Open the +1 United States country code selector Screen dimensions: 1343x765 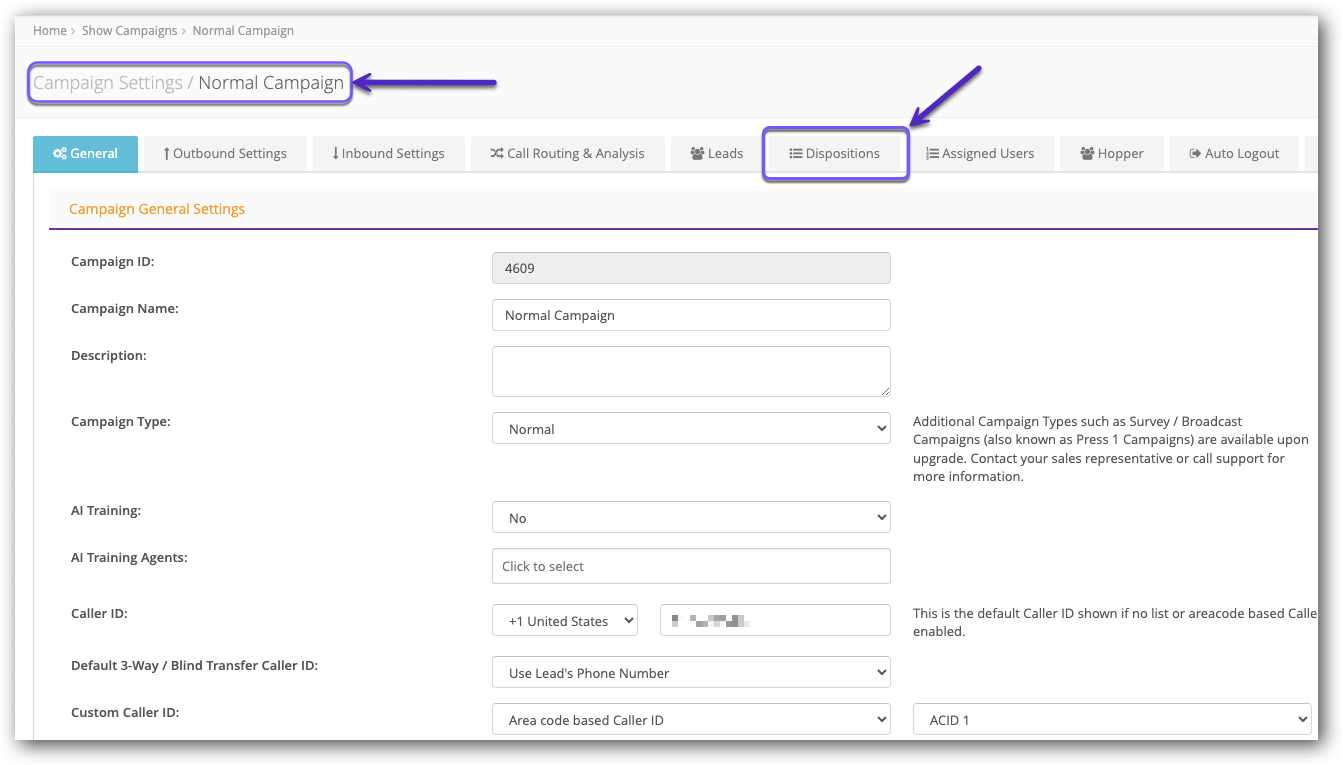tap(564, 619)
